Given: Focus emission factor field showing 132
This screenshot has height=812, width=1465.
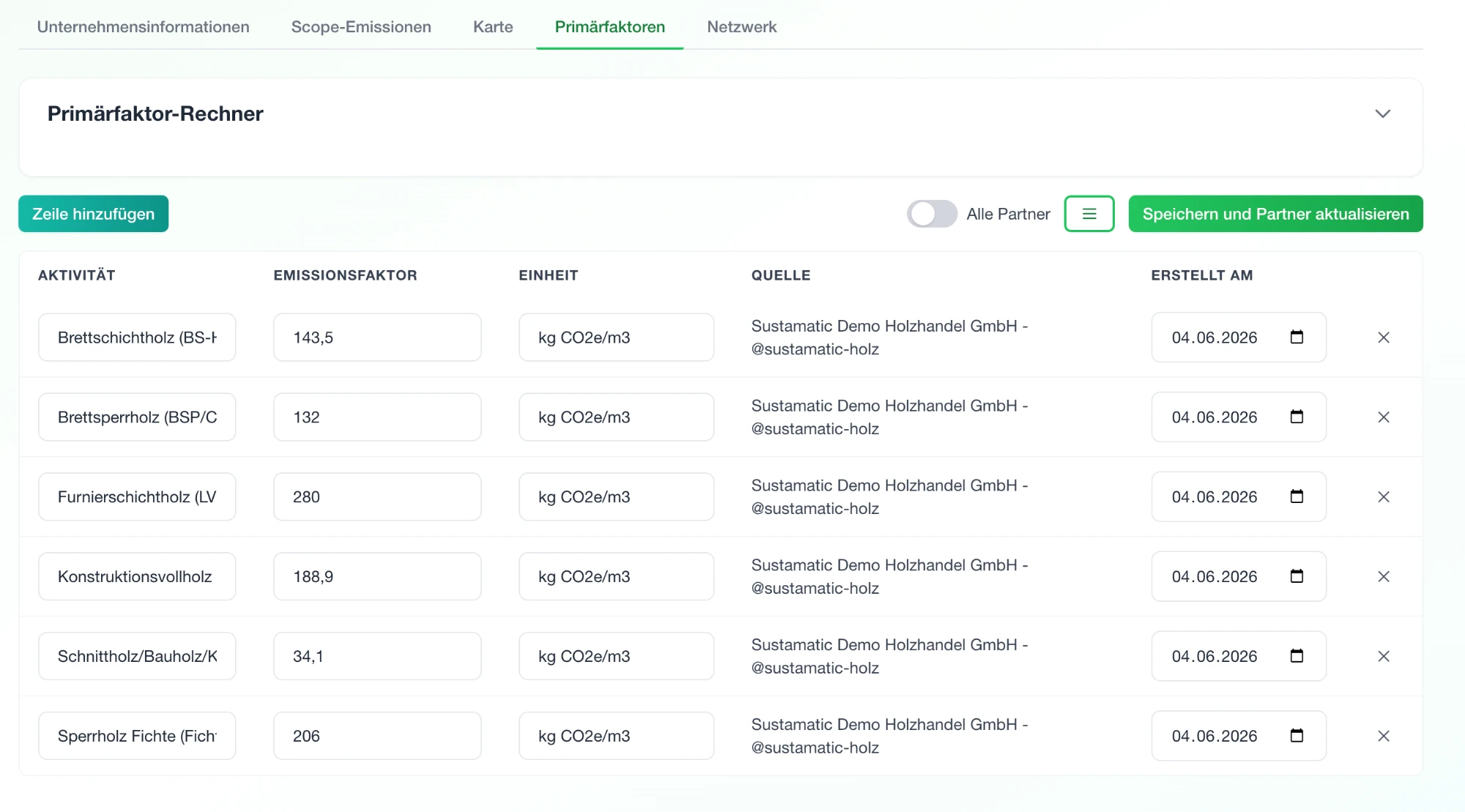Looking at the screenshot, I should click(377, 417).
